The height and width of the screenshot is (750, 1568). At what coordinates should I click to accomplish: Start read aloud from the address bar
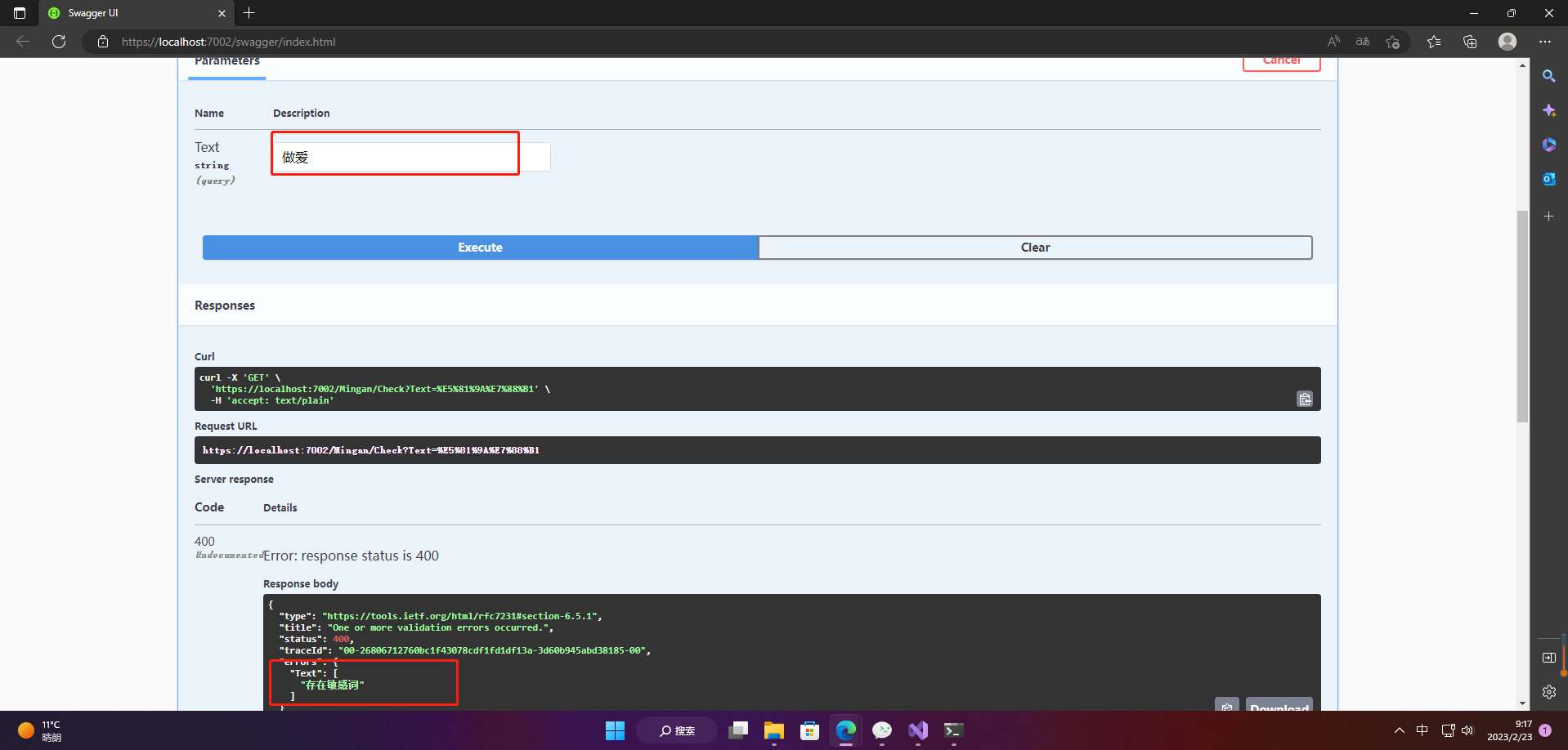tap(1333, 41)
